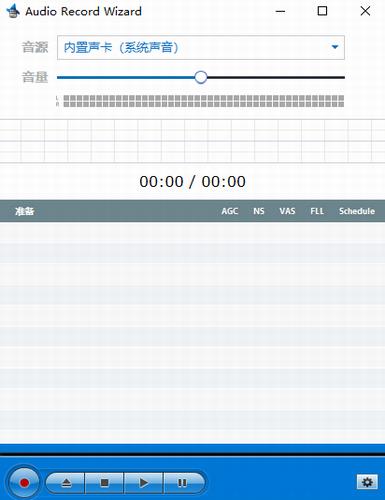Click the 音量 volume slider handle

click(201, 77)
